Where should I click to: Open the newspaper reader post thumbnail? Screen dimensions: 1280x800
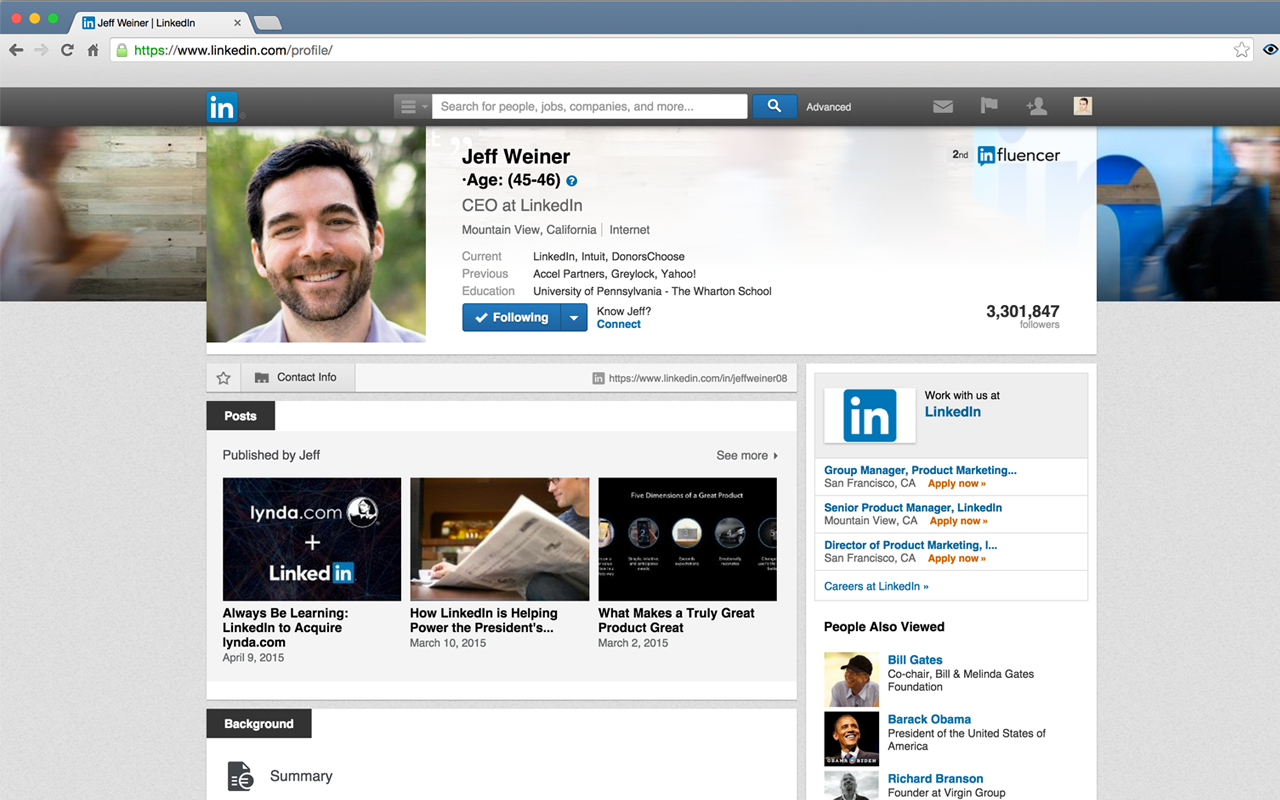500,539
